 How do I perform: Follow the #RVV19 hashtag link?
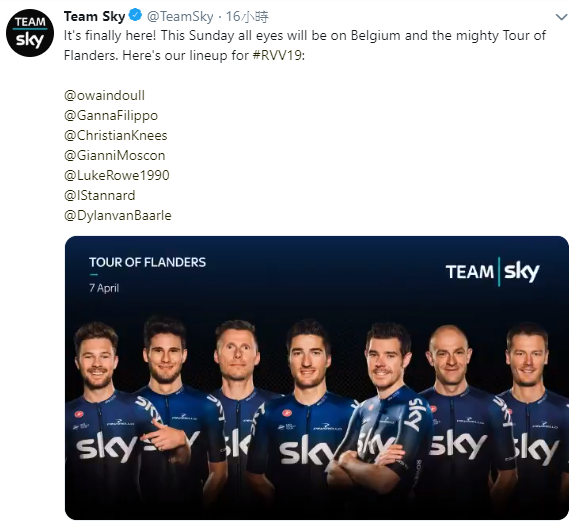point(278,56)
